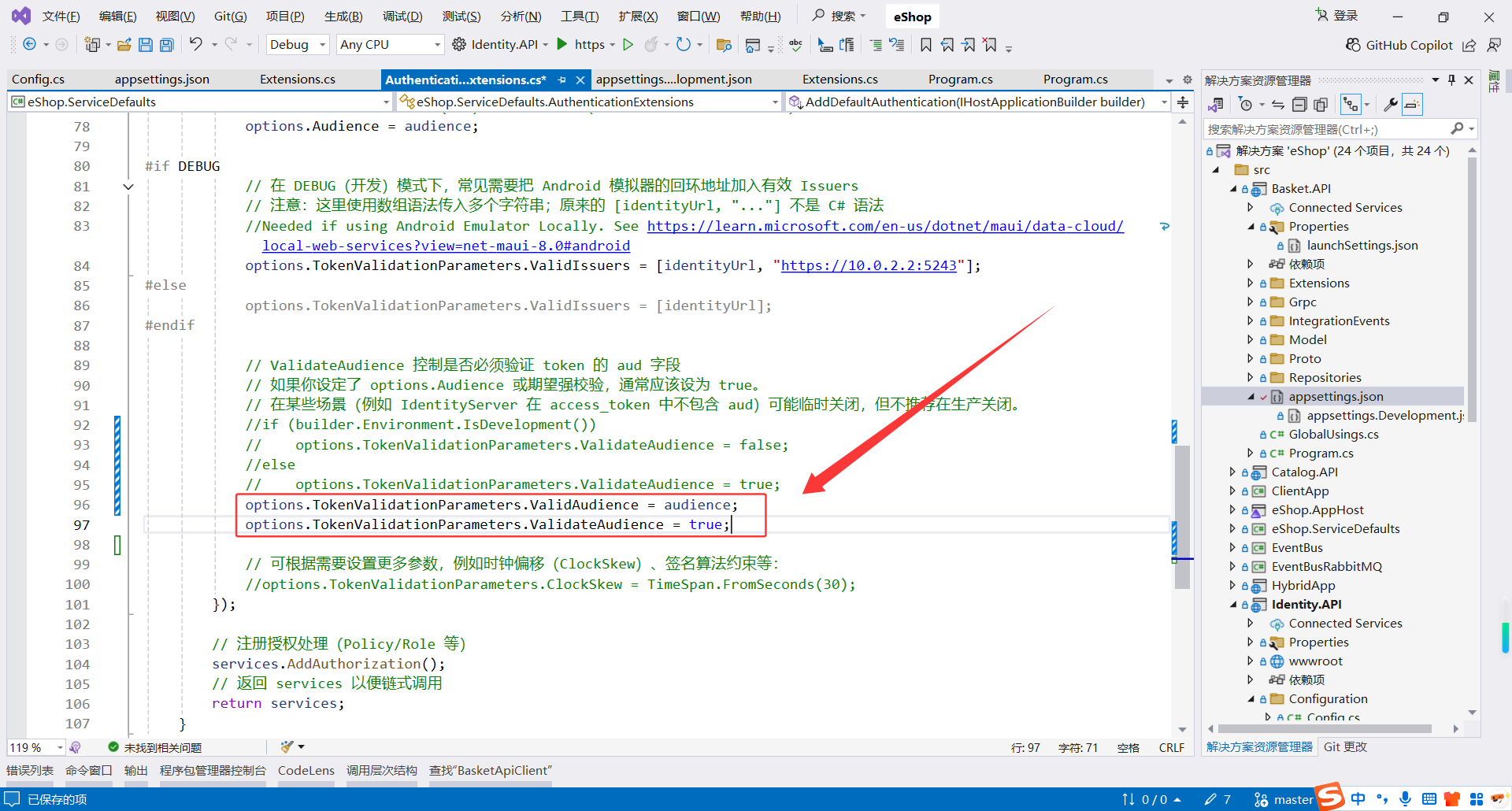This screenshot has height=811, width=1512.
Task: Open the Debug configuration dropdown
Action: point(323,44)
